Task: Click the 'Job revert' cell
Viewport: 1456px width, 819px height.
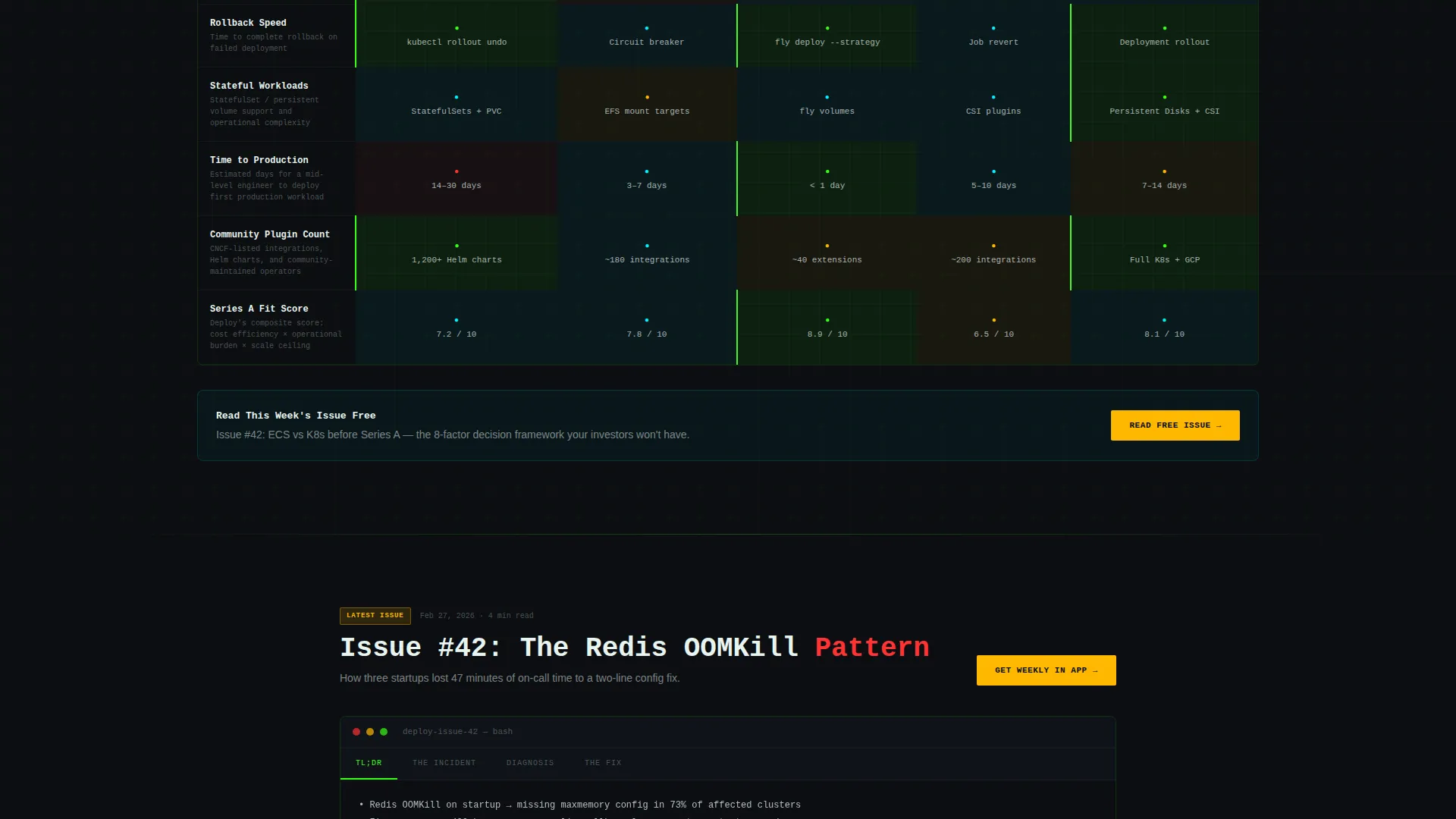Action: click(x=993, y=35)
